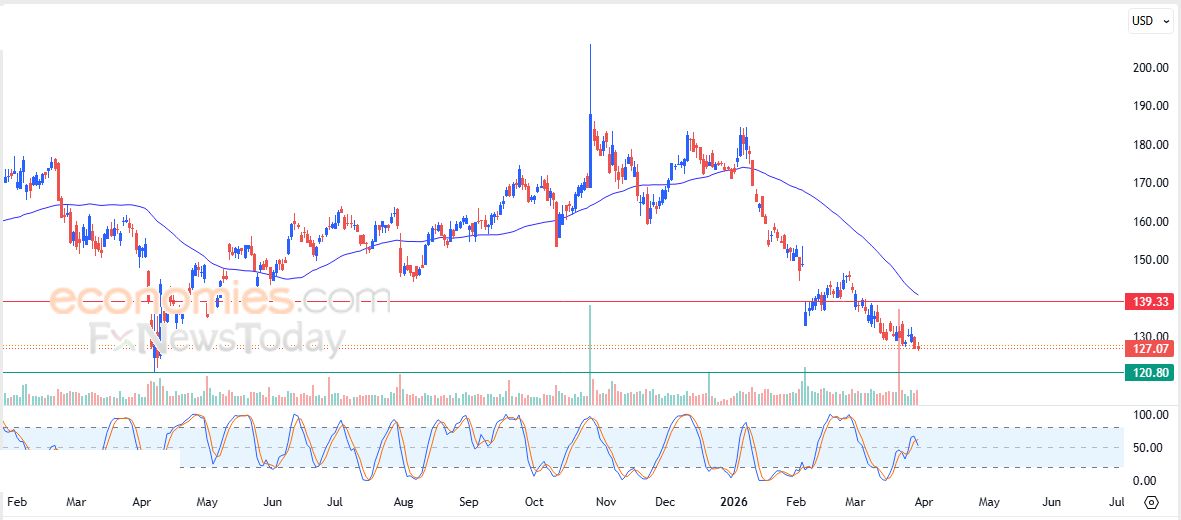The image size is (1181, 520).
Task: Click the 160.00 price axis tick
Action: pyautogui.click(x=1150, y=222)
